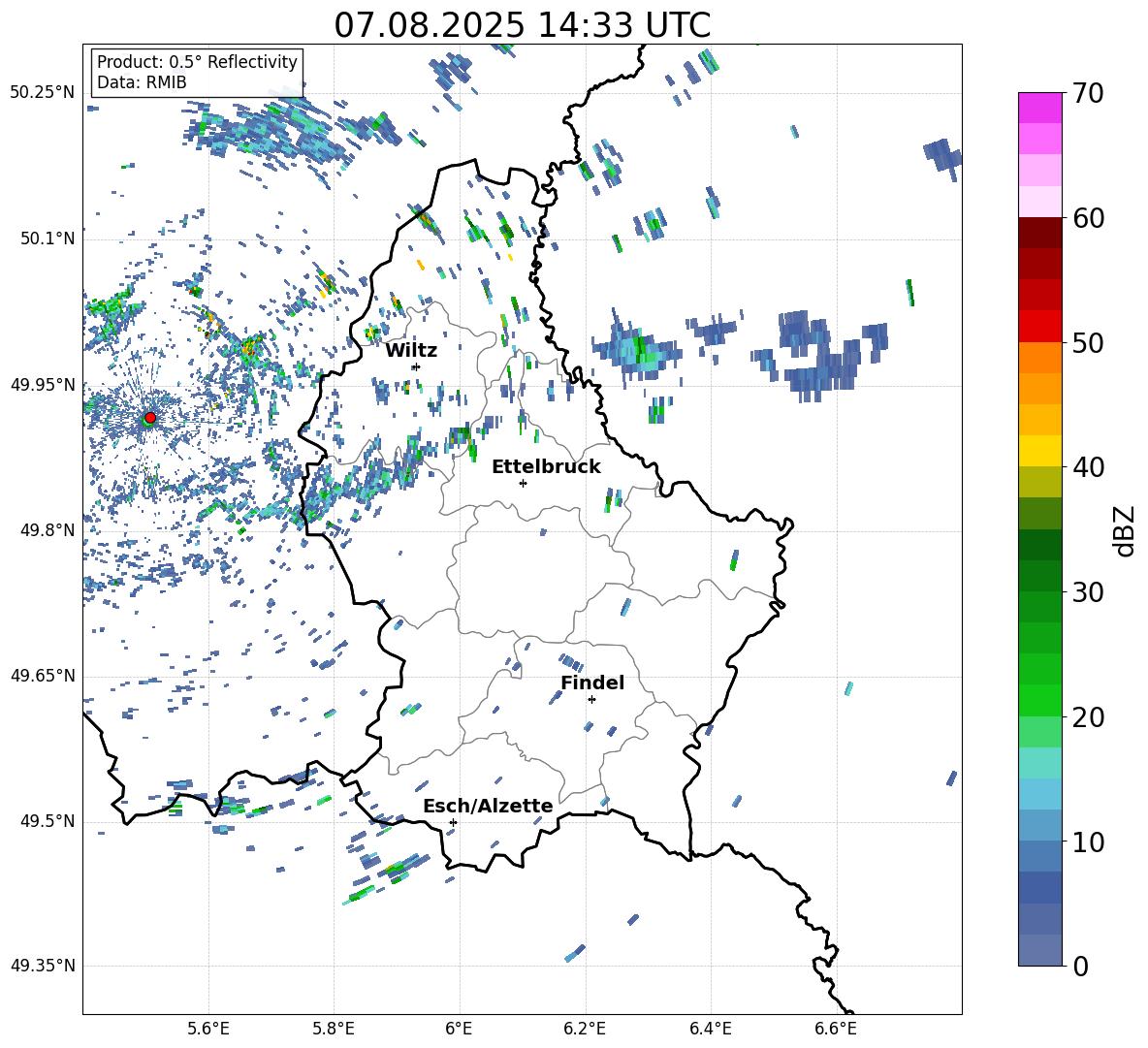Click the colorbar tick label 70

click(x=1088, y=94)
